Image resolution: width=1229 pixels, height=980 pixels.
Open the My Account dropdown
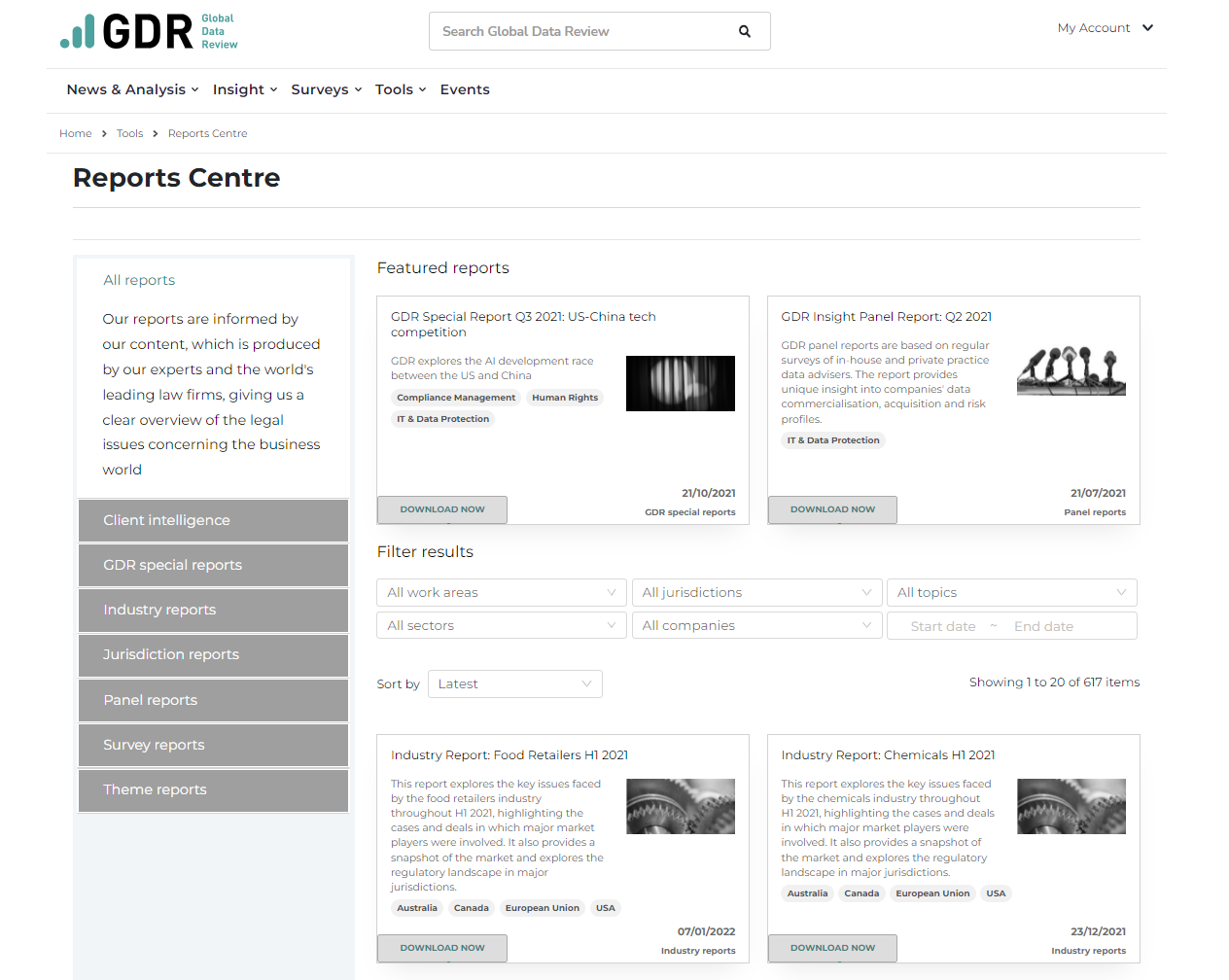1106,28
